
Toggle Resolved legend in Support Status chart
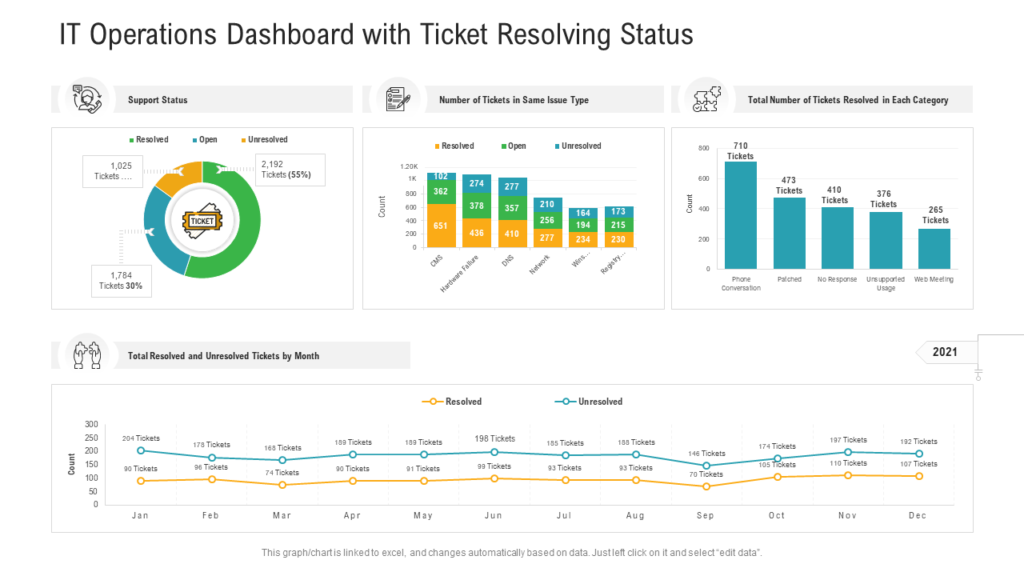coord(148,140)
